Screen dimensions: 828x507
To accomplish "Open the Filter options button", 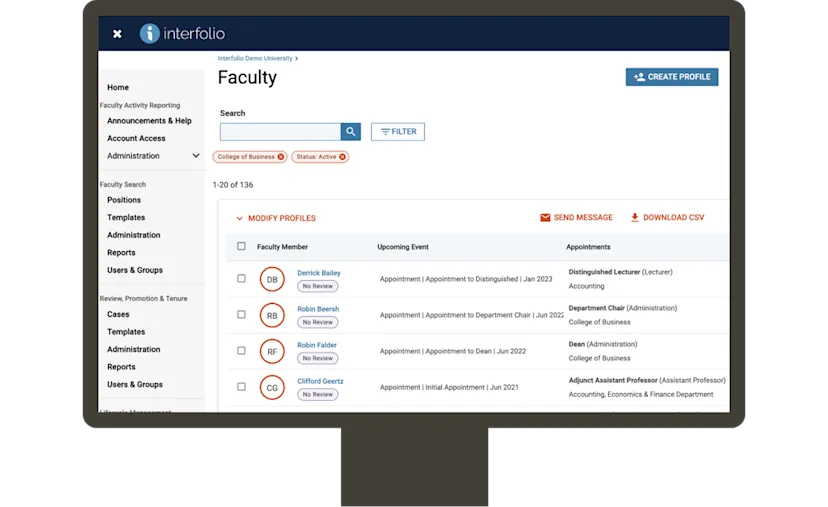I will [398, 132].
